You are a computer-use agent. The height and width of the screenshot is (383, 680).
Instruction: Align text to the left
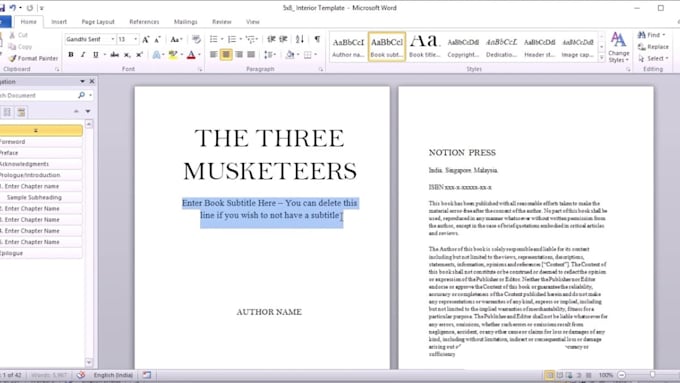213,55
